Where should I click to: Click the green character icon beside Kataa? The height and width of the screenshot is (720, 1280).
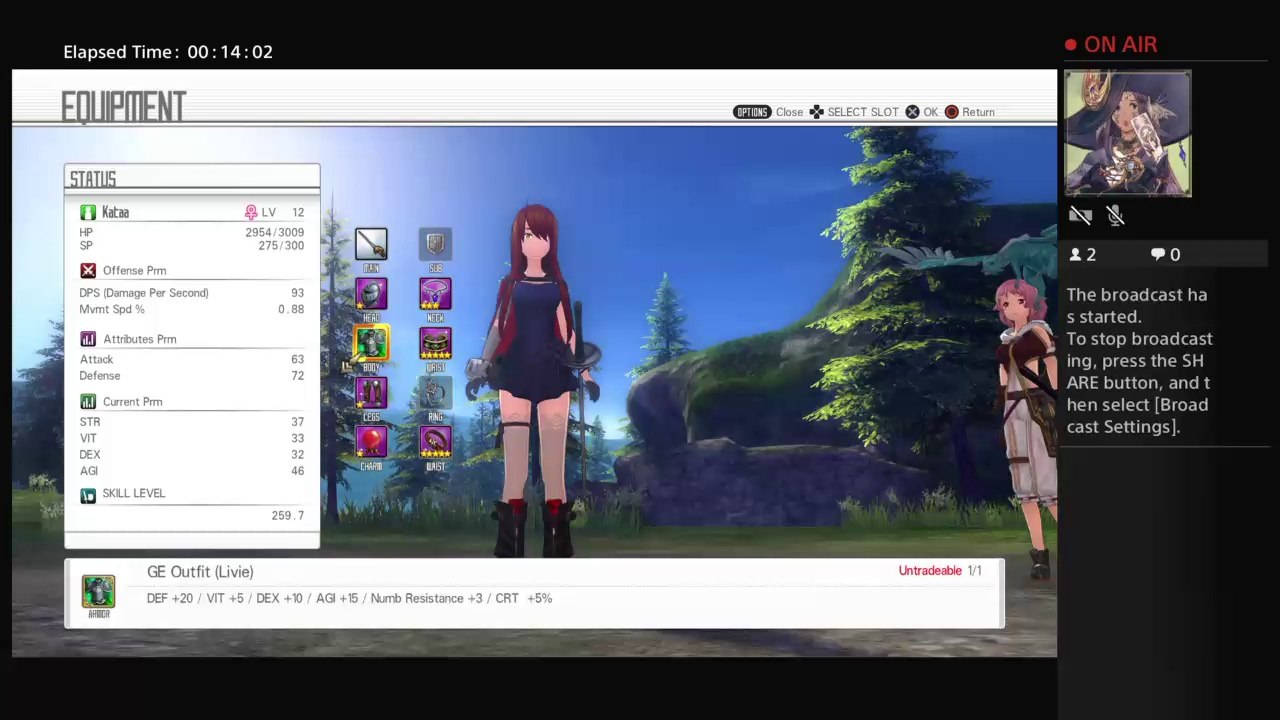88,212
